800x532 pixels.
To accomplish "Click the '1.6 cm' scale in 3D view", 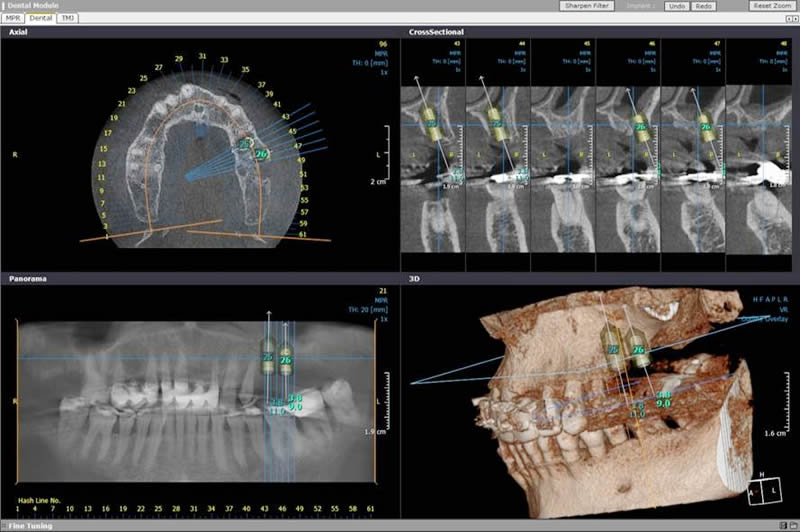I will [775, 434].
